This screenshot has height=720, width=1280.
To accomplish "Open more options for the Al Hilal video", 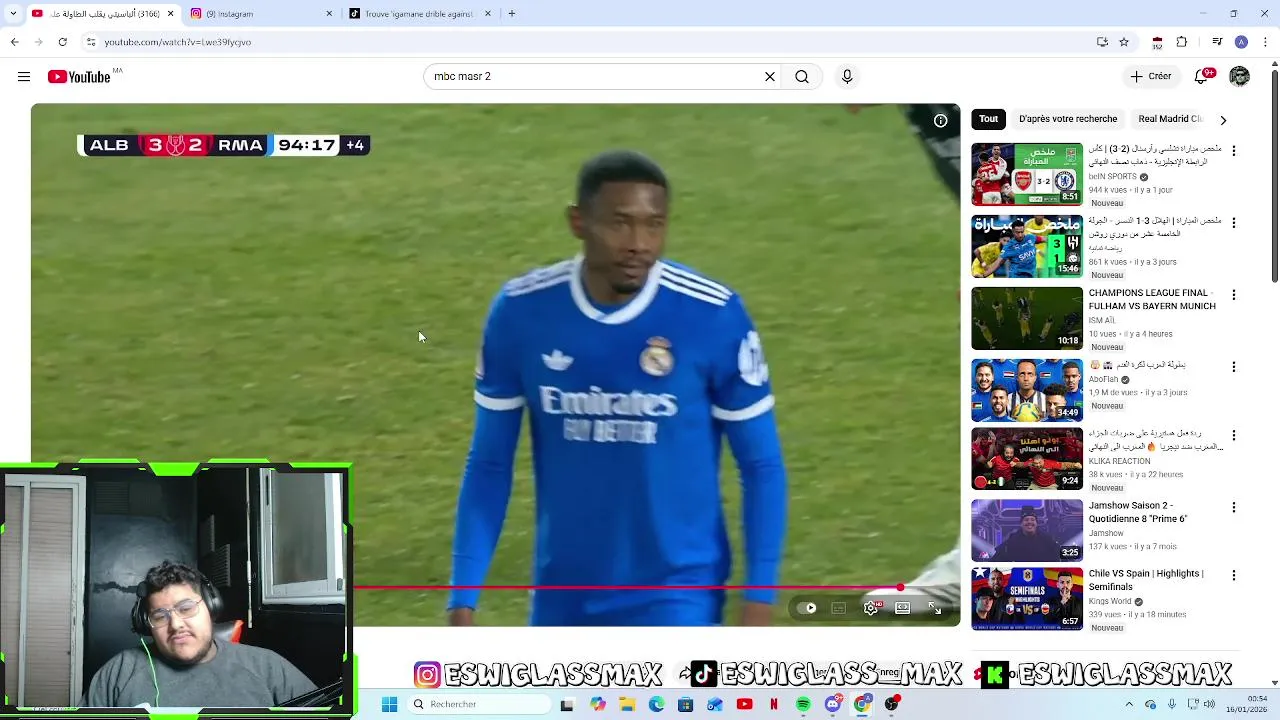I will [x=1234, y=223].
